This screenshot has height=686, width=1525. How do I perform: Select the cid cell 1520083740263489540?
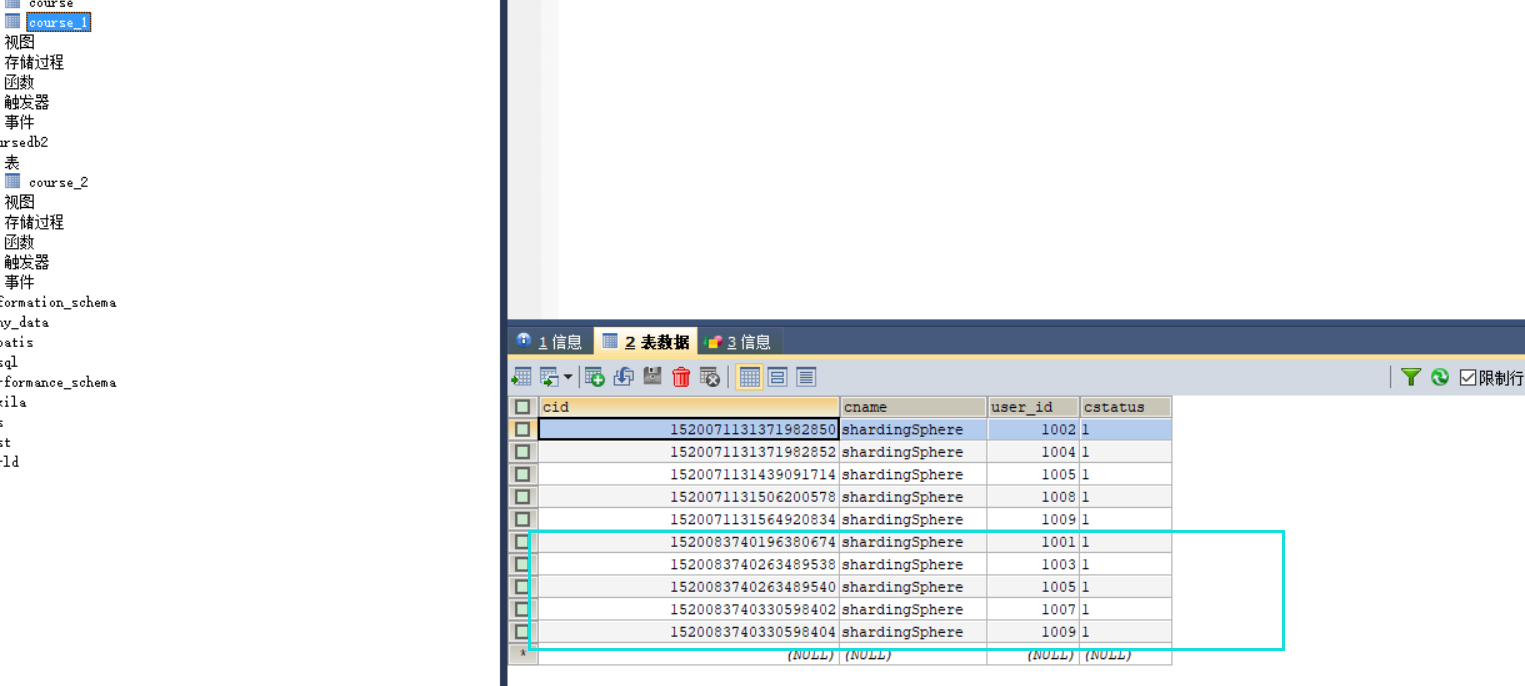(689, 587)
